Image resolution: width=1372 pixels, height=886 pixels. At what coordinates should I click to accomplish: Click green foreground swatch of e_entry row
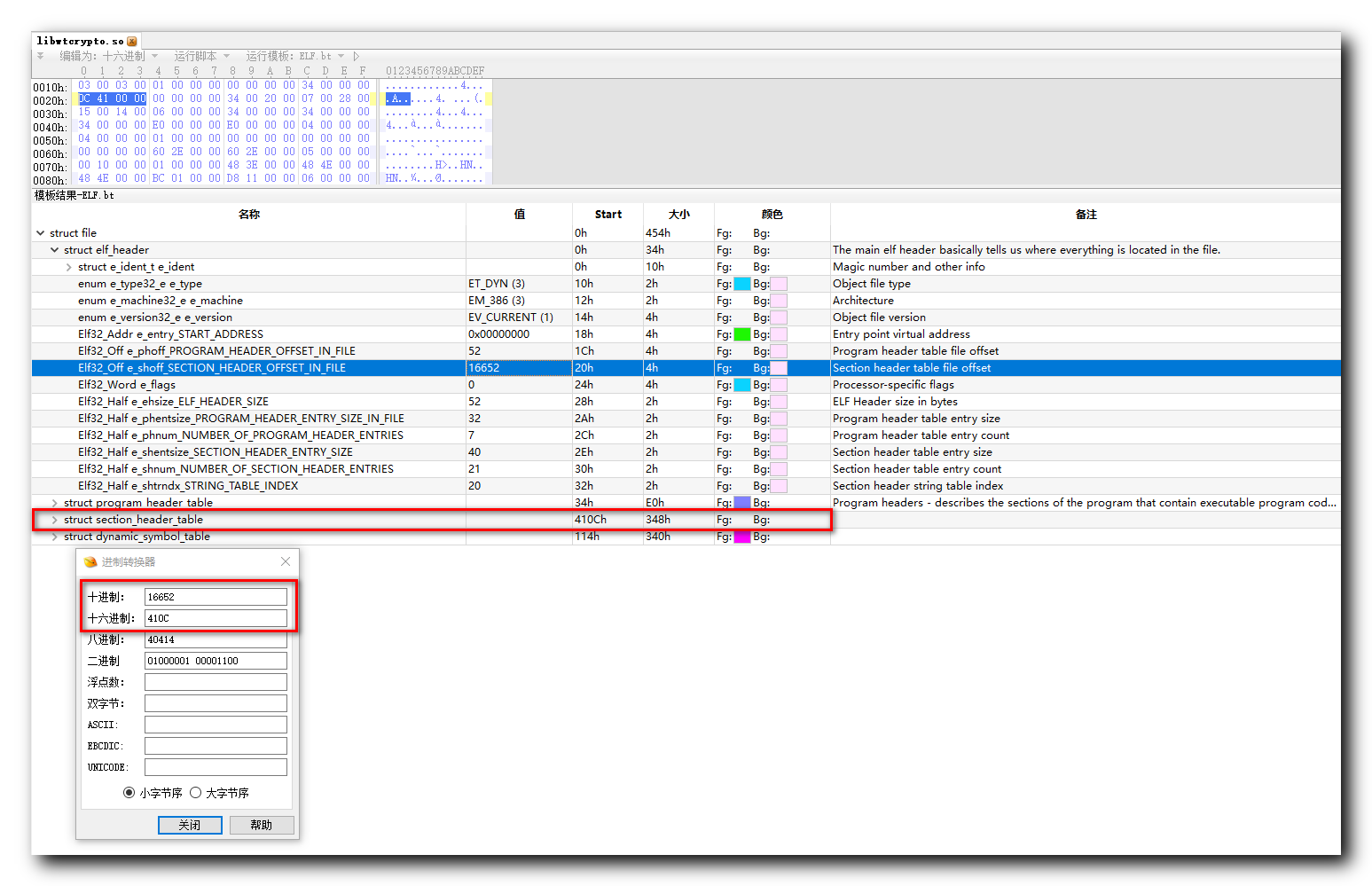(742, 334)
